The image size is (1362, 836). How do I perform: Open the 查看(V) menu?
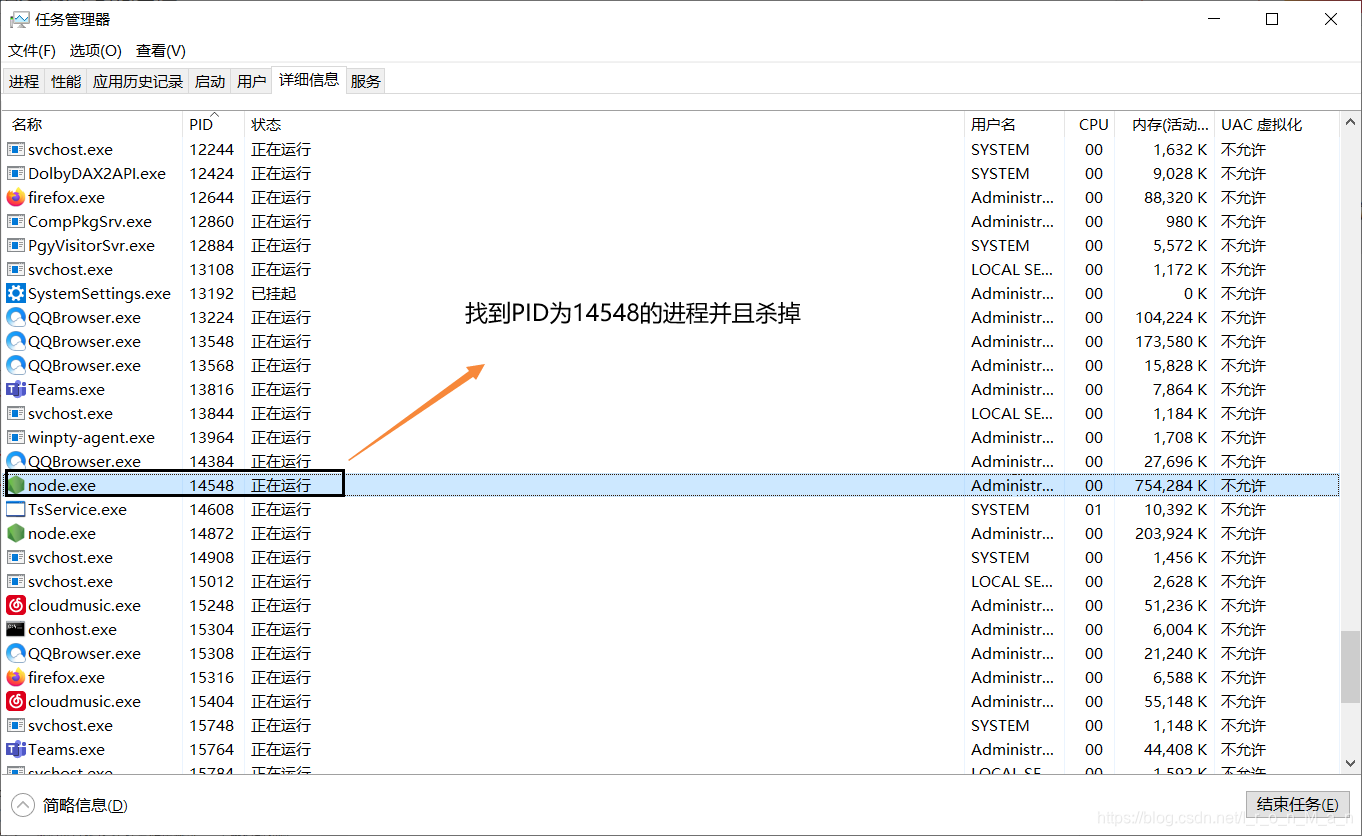(160, 51)
